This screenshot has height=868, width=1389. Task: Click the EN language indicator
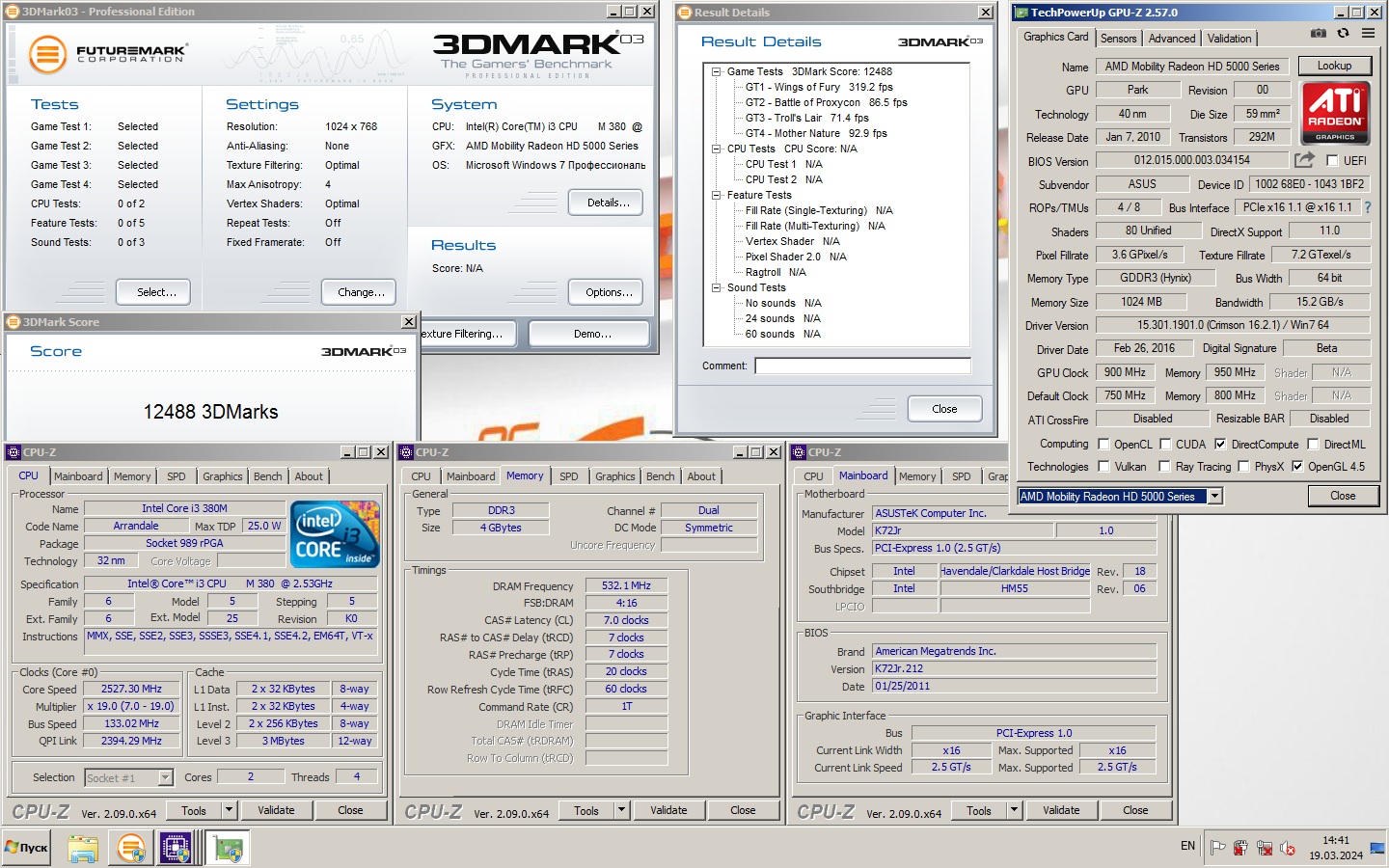pos(1187,846)
